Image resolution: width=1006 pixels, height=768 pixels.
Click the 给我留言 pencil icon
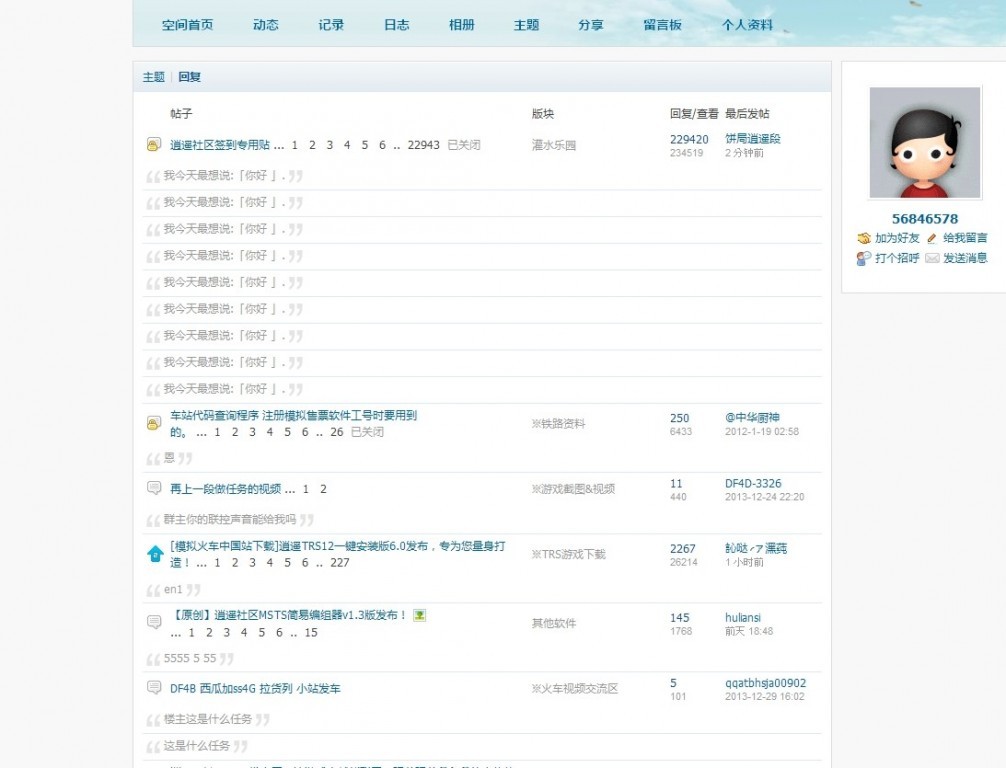click(x=932, y=238)
